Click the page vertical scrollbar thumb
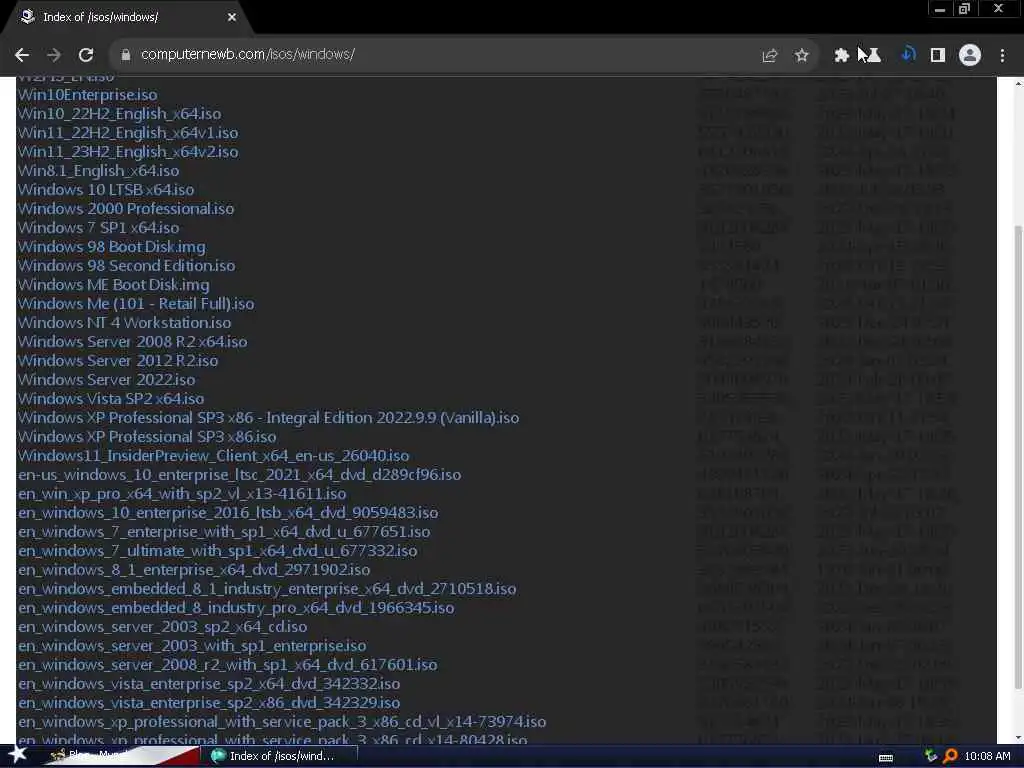This screenshot has height=768, width=1024. [1017, 457]
